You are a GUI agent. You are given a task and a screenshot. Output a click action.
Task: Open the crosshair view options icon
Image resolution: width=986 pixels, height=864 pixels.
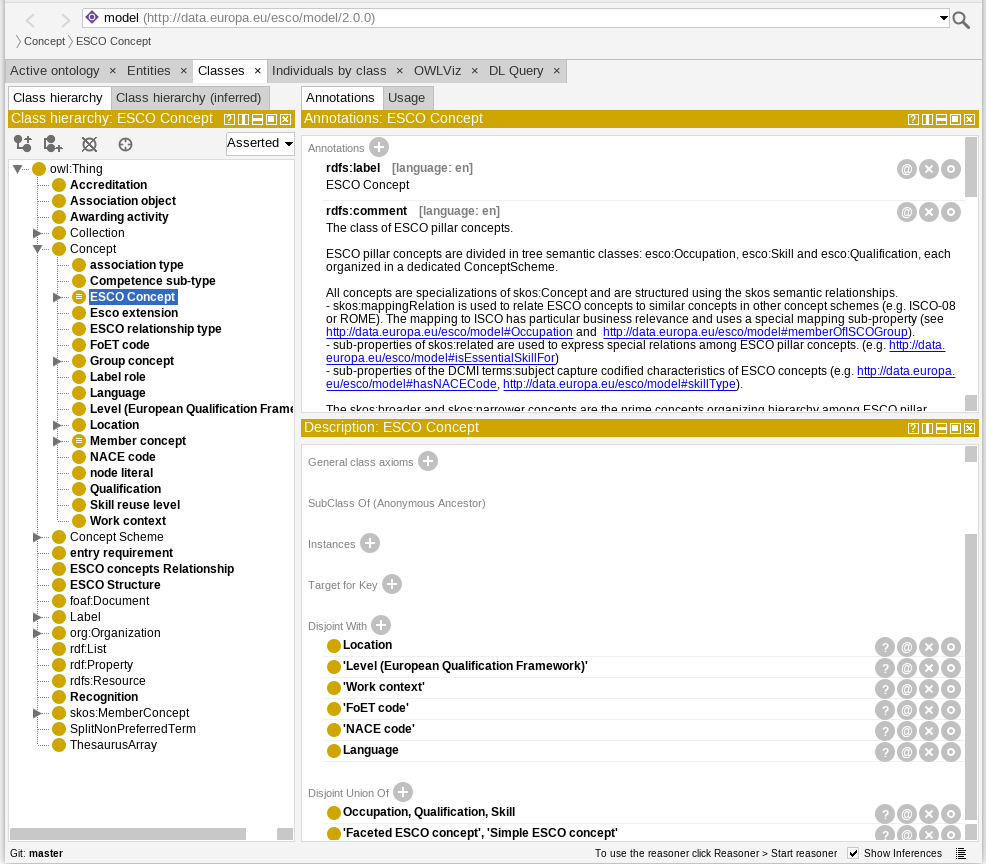point(126,145)
